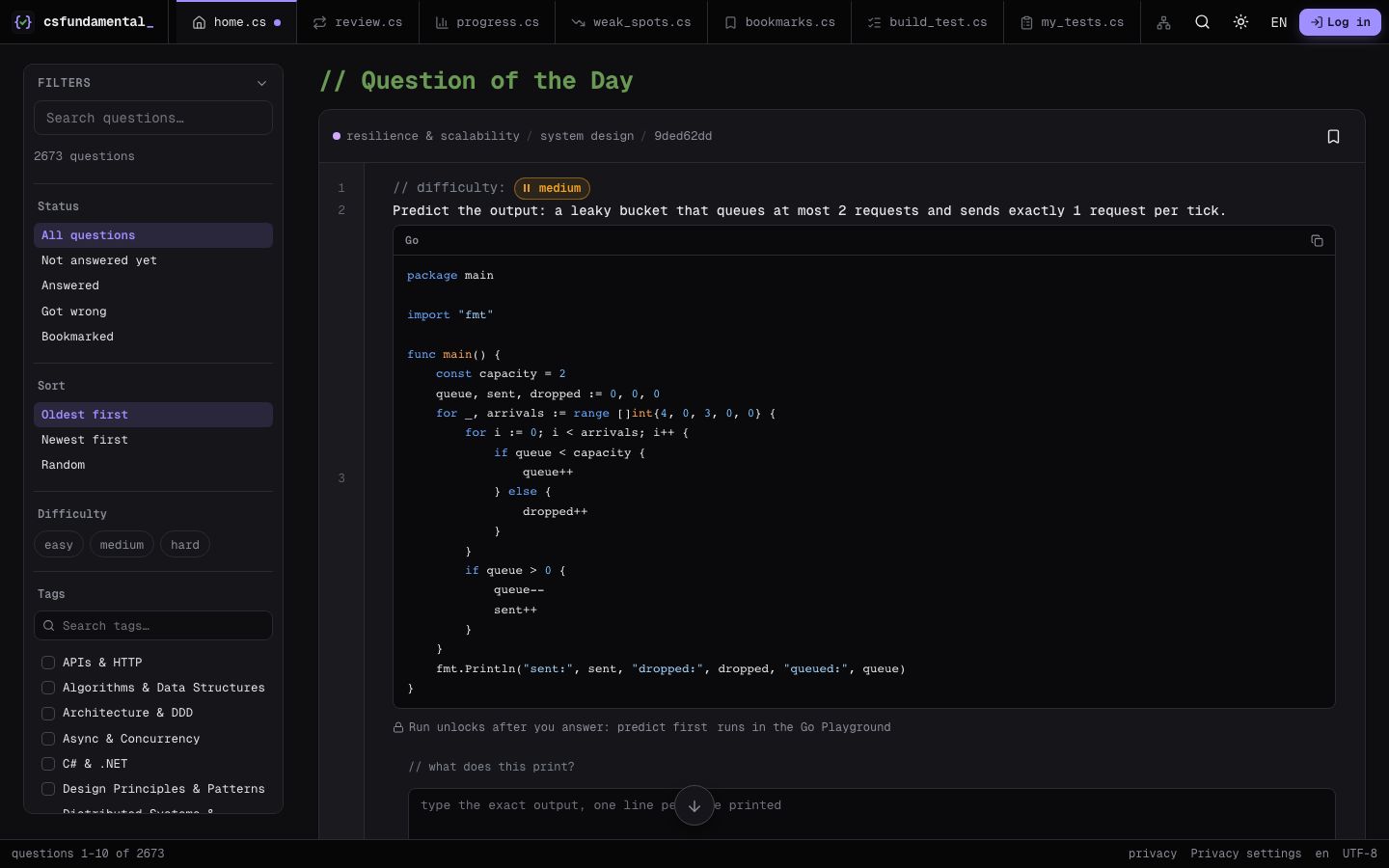Open the EN language selector
Viewport: 1389px width, 868px height.
click(x=1278, y=22)
